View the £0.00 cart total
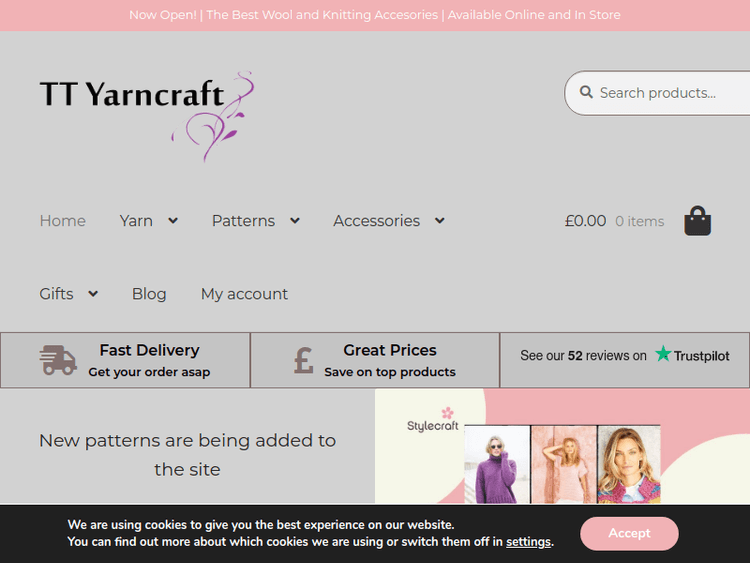The height and width of the screenshot is (563, 750). coord(585,221)
